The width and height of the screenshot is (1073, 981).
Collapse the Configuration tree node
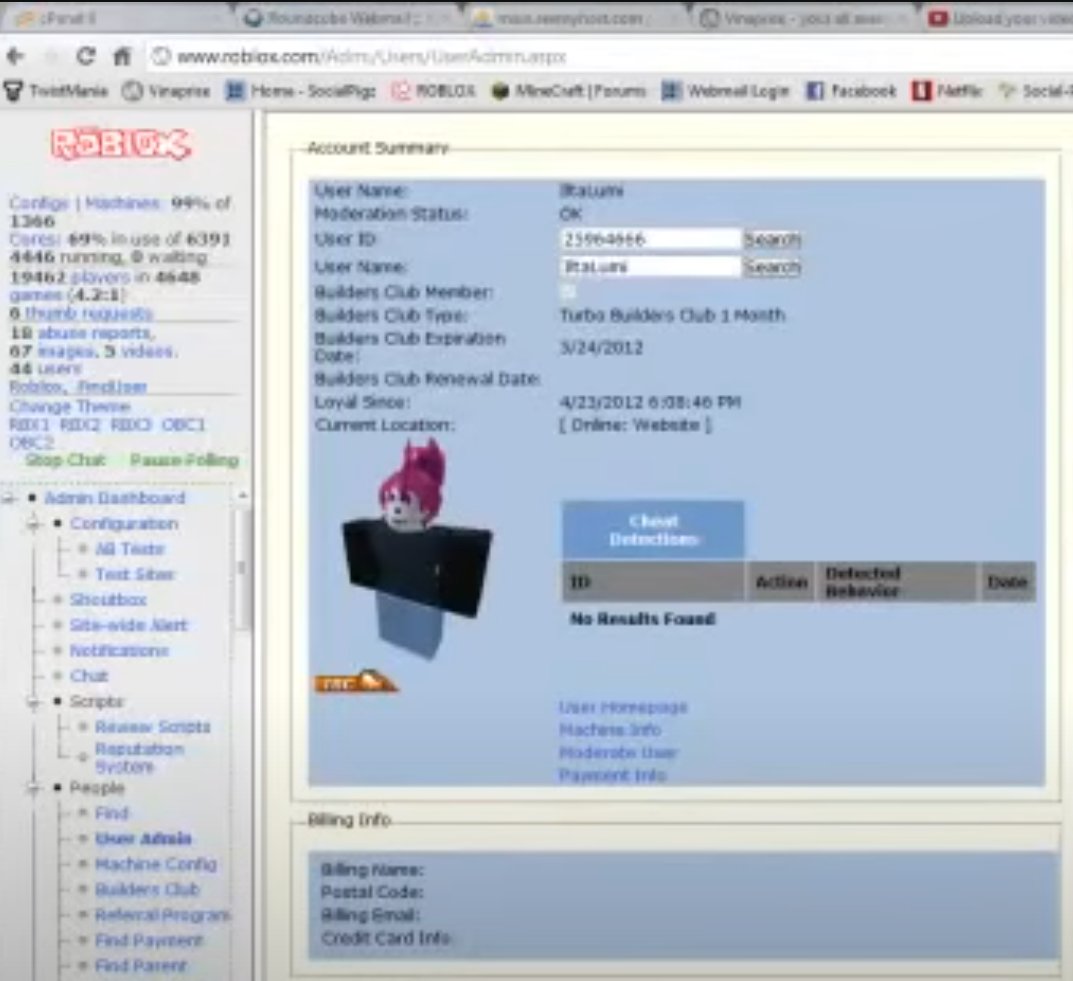click(x=34, y=524)
